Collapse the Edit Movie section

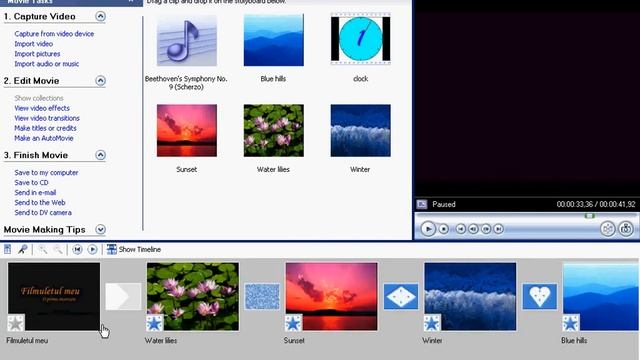[100, 81]
